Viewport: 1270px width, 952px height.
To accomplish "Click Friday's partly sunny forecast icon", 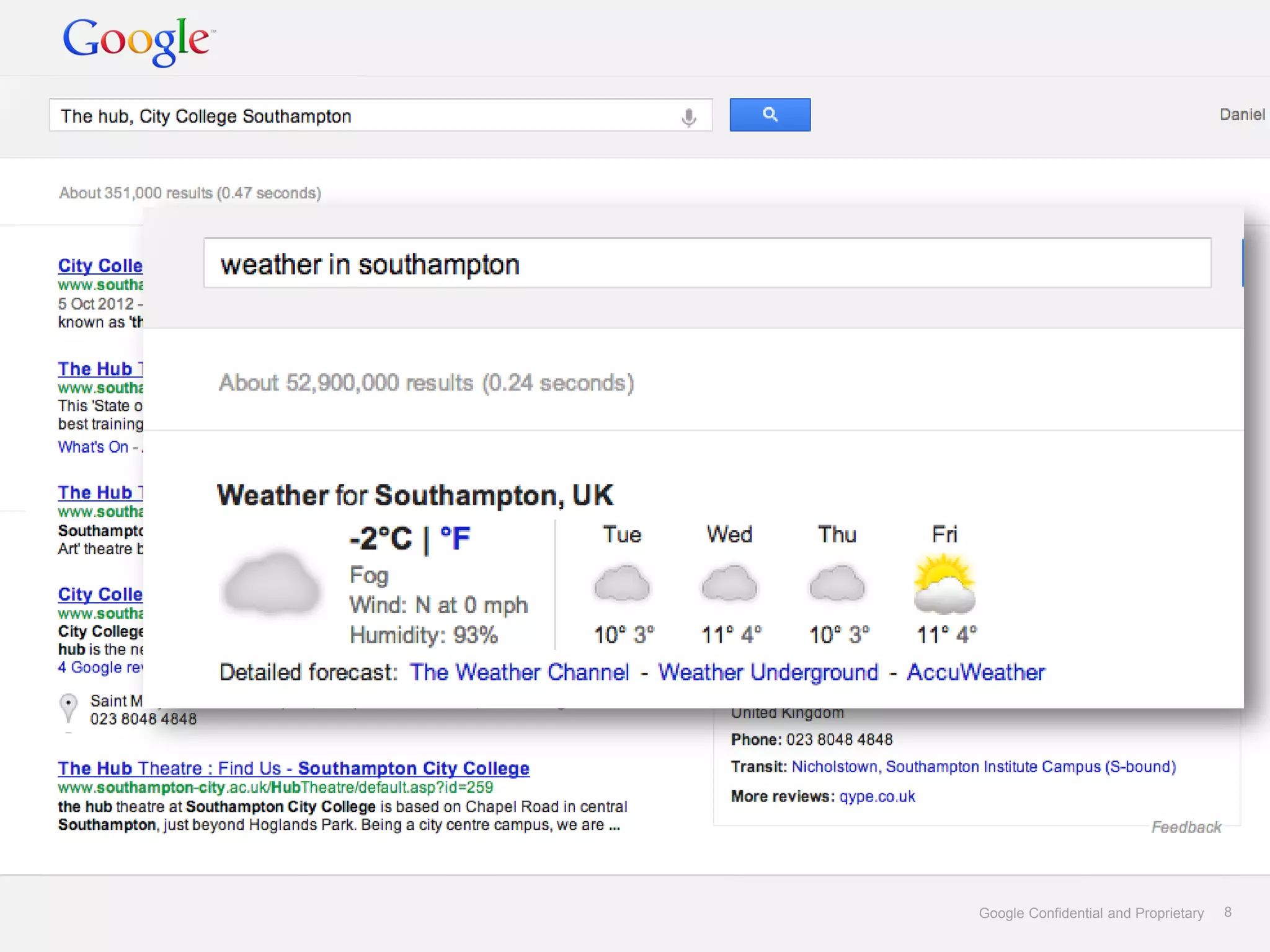I will click(x=944, y=583).
